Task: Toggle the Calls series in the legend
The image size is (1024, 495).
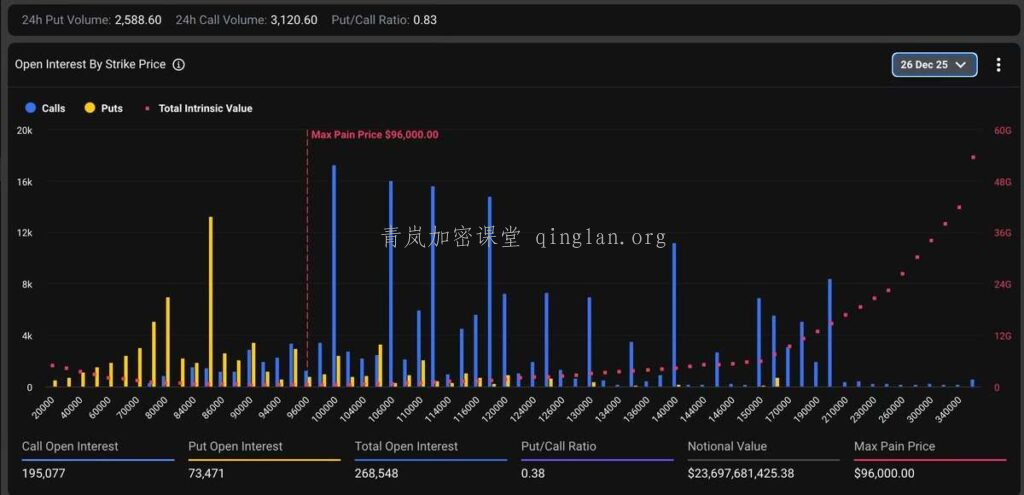Action: coord(53,108)
